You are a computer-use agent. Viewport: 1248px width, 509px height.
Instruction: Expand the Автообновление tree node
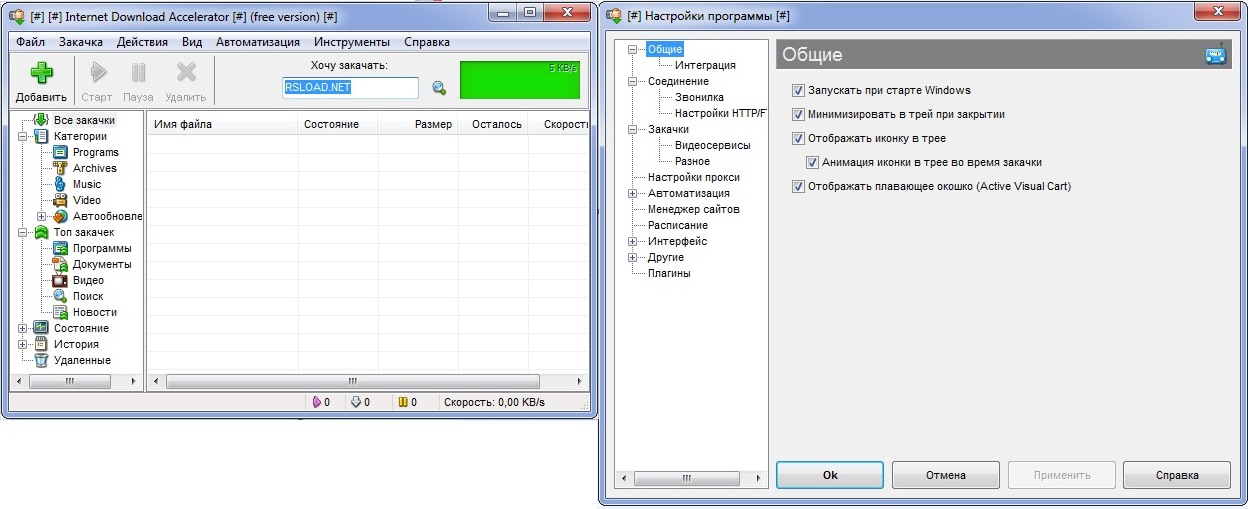(42, 216)
